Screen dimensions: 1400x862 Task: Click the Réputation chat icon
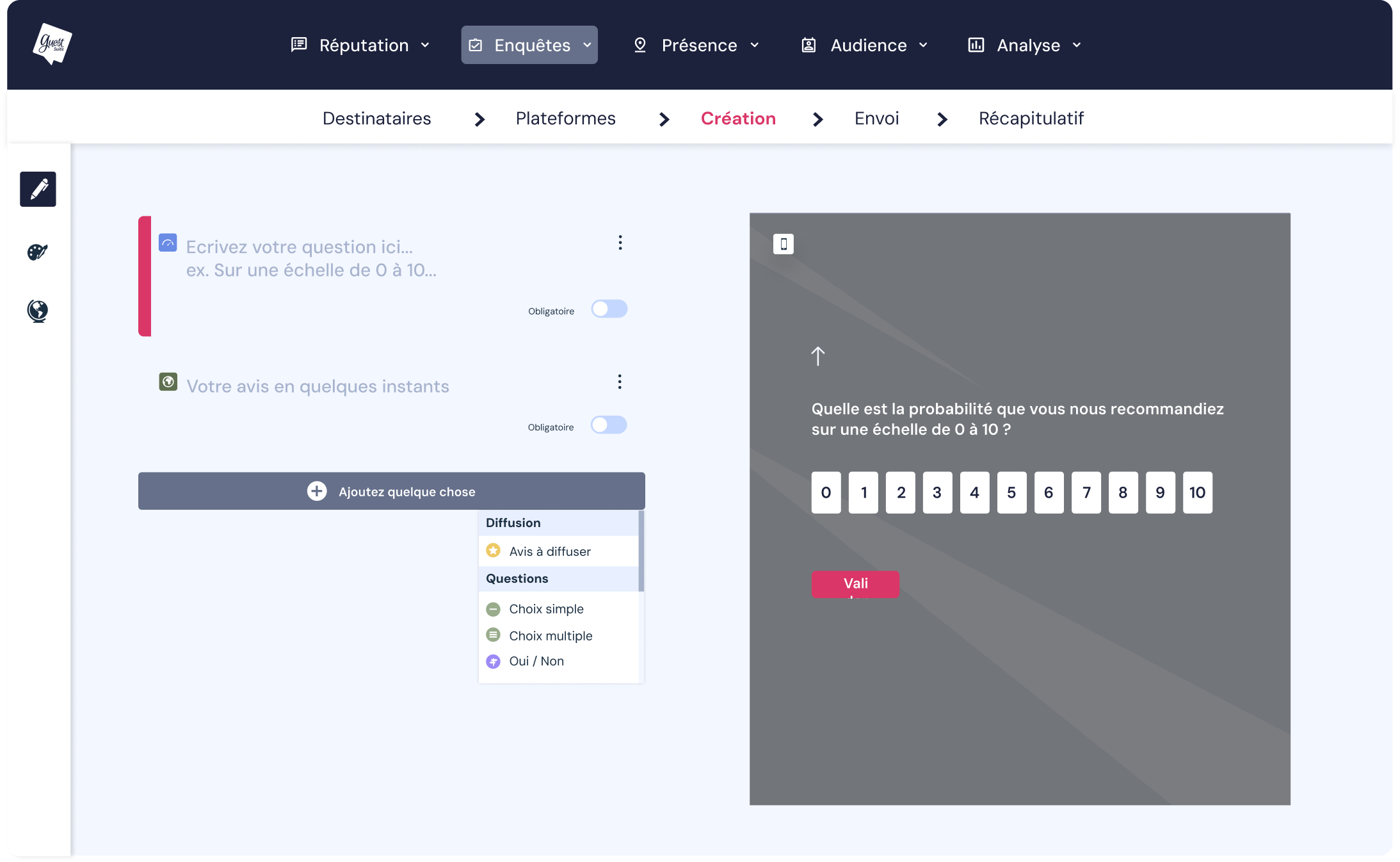point(299,45)
